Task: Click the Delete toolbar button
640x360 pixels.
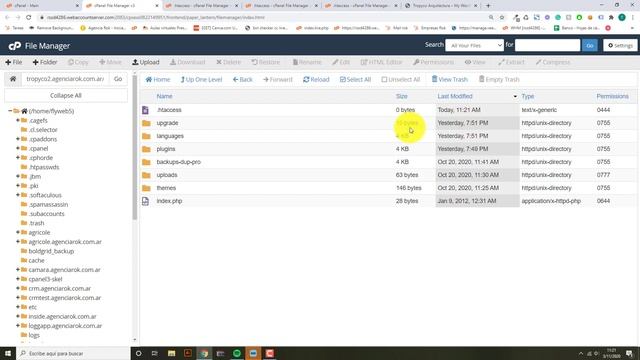Action: pos(229,62)
